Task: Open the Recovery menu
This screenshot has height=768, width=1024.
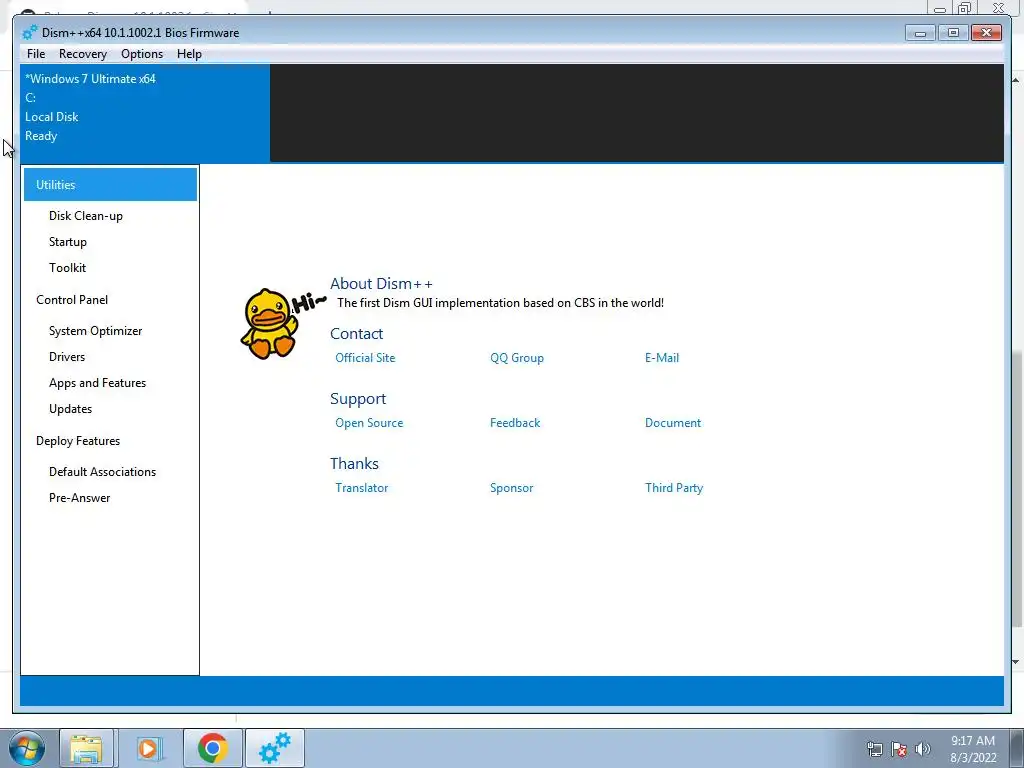Action: pyautogui.click(x=82, y=54)
